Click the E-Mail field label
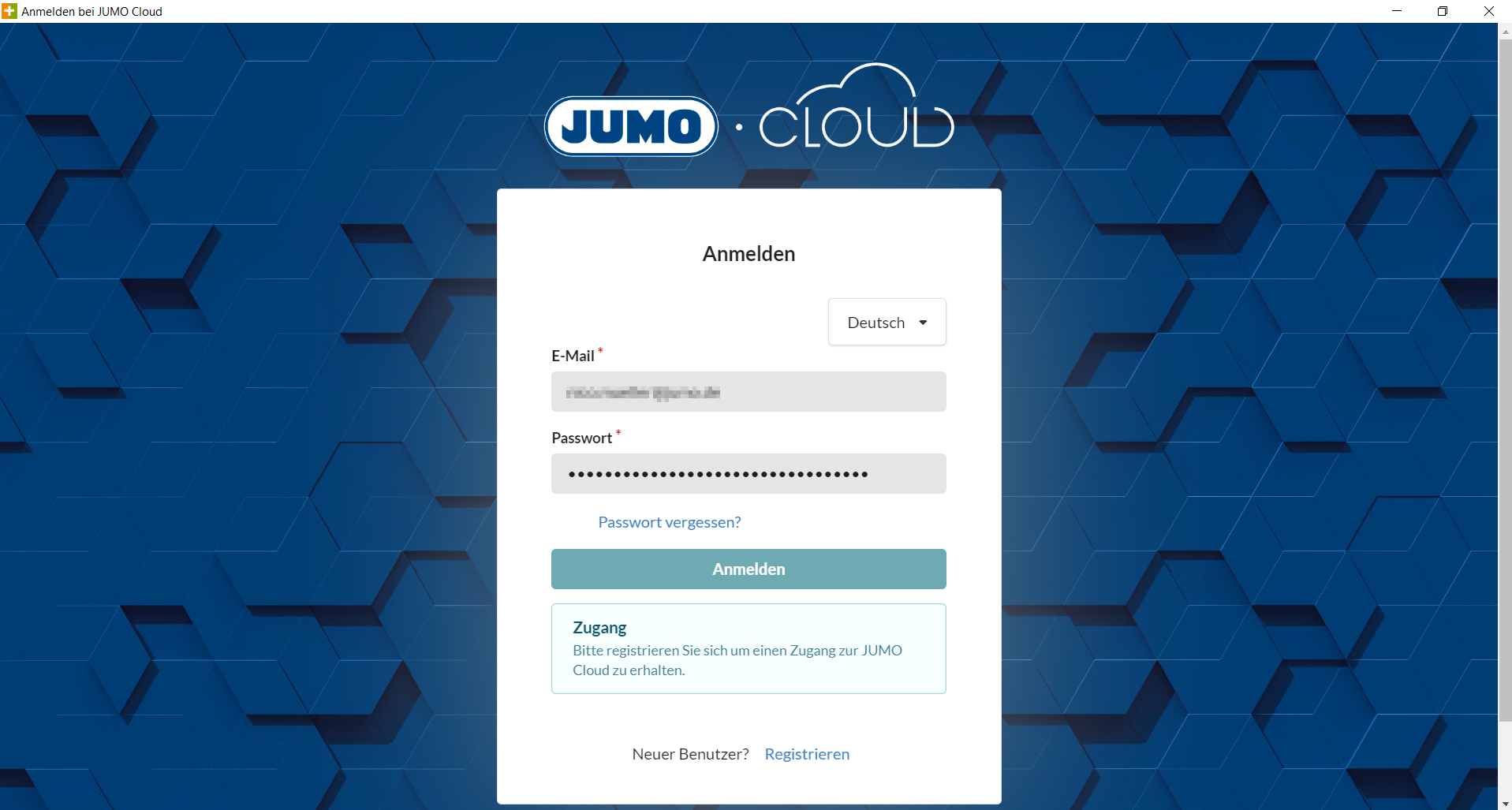 point(573,356)
